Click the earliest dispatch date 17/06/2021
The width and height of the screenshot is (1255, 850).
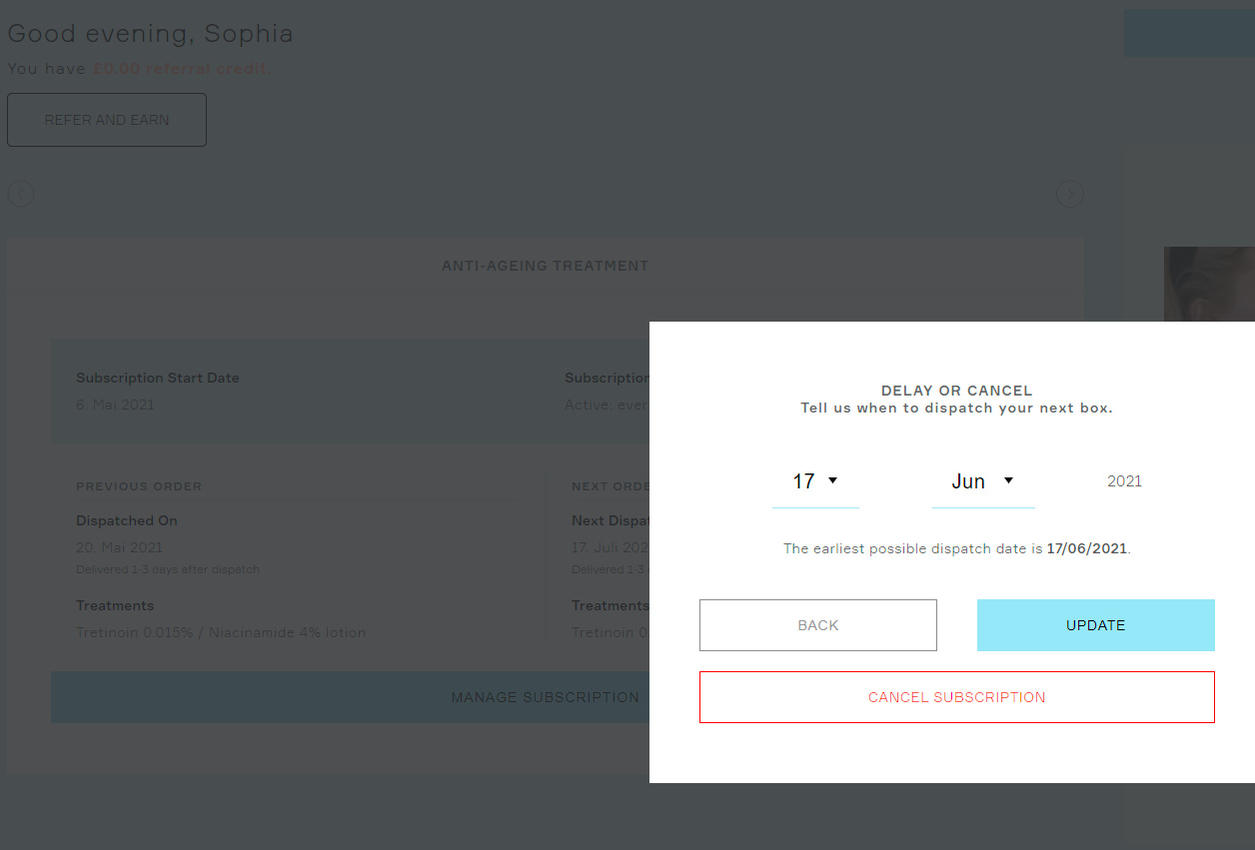click(1086, 549)
